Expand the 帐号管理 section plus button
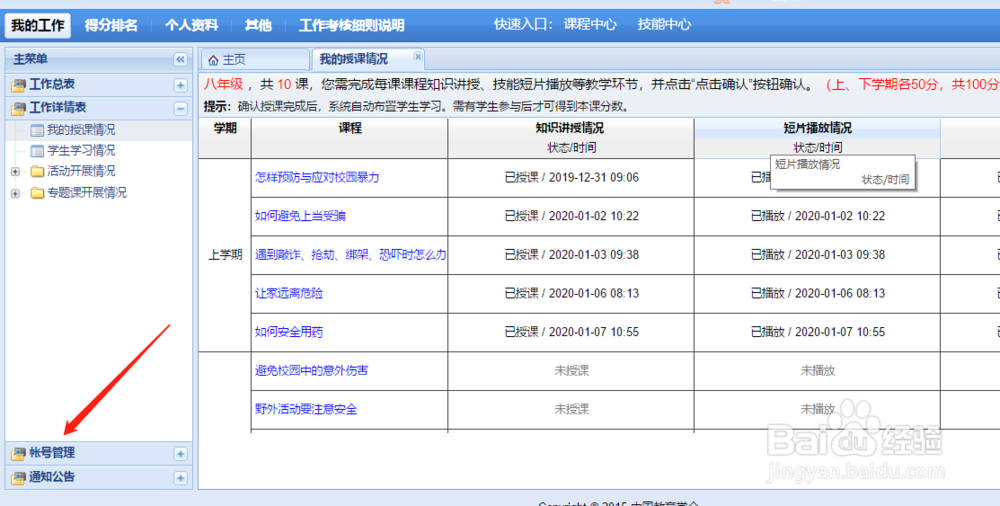The image size is (1000, 506). (180, 454)
